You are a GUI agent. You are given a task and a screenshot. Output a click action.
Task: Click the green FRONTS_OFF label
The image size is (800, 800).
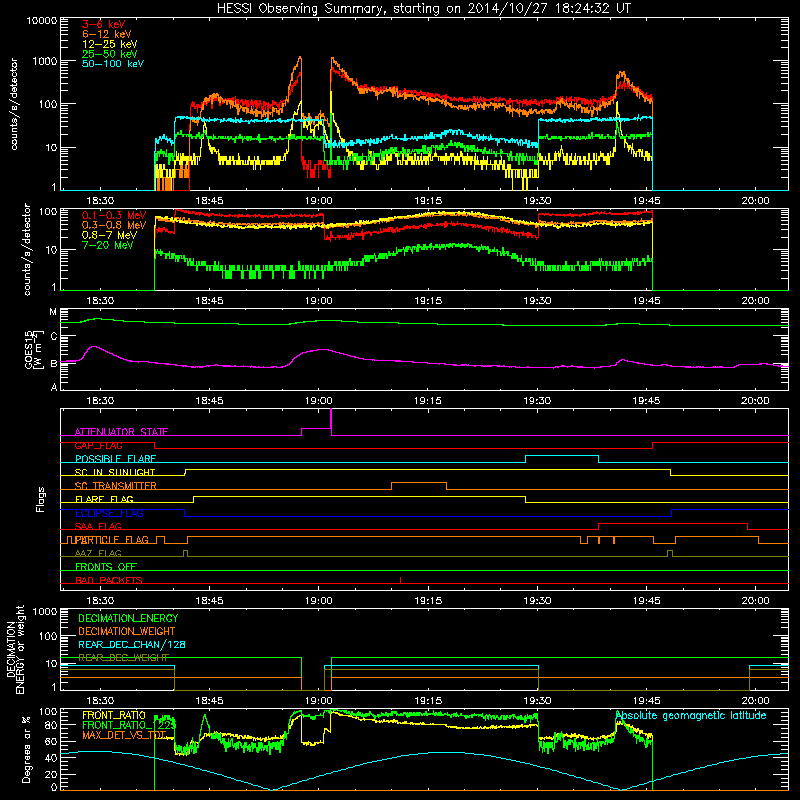[106, 567]
